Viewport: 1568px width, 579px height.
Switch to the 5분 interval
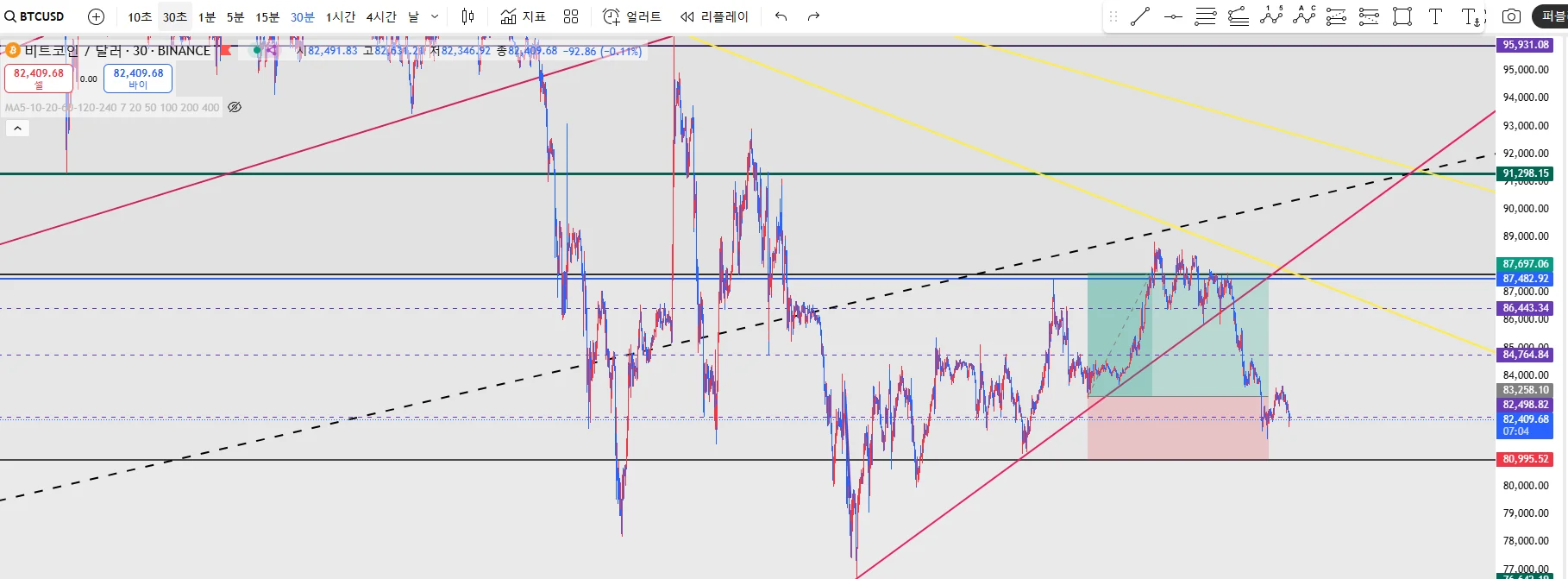pos(235,16)
